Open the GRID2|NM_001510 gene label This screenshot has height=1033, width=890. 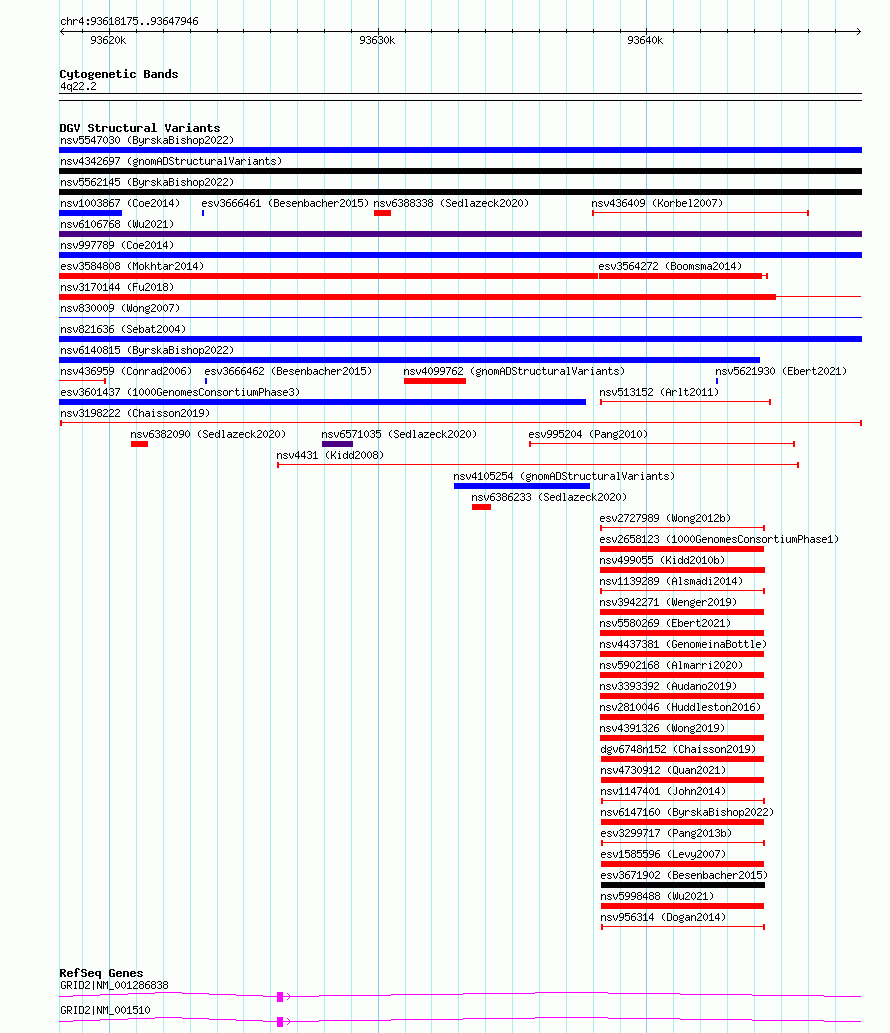click(x=105, y=1011)
